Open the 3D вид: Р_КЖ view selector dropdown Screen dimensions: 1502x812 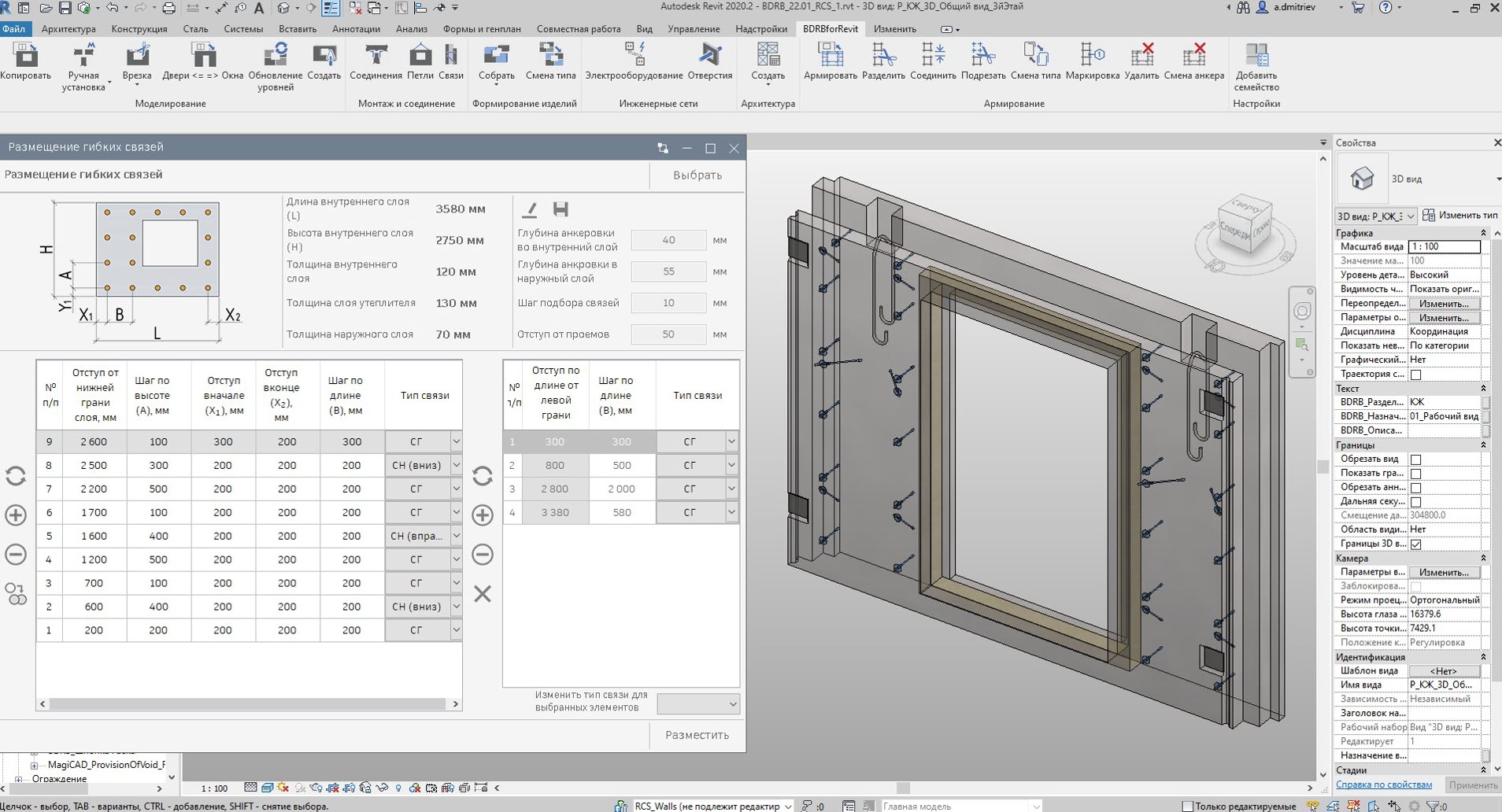[1376, 216]
